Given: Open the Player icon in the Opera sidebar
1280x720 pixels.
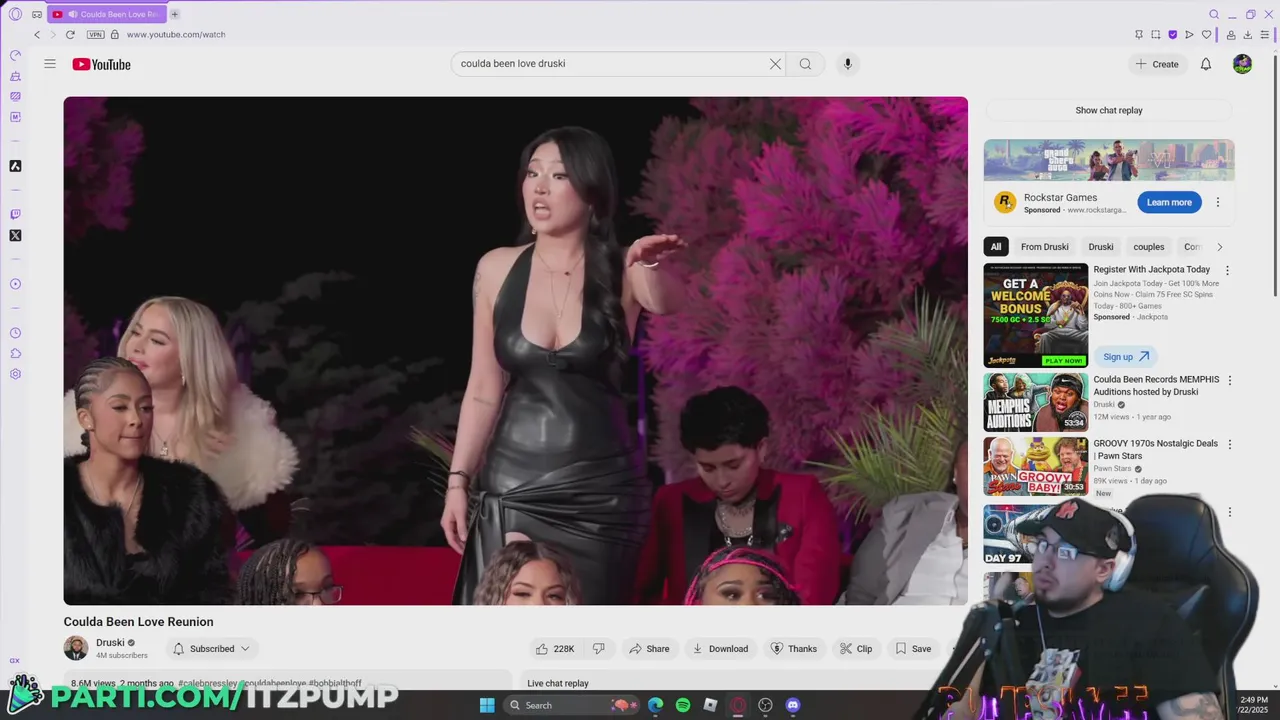Looking at the screenshot, I should 15,284.
